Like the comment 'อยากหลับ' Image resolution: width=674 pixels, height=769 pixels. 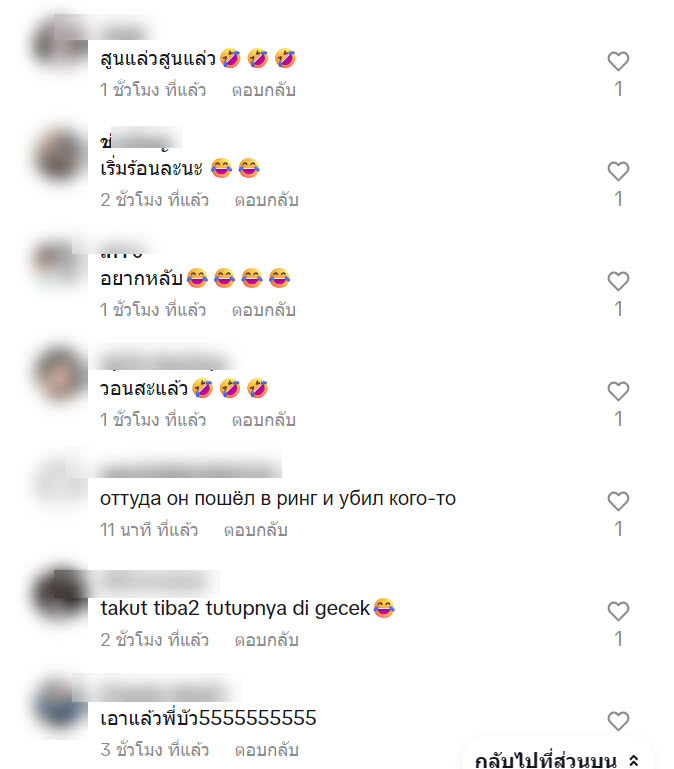point(618,281)
